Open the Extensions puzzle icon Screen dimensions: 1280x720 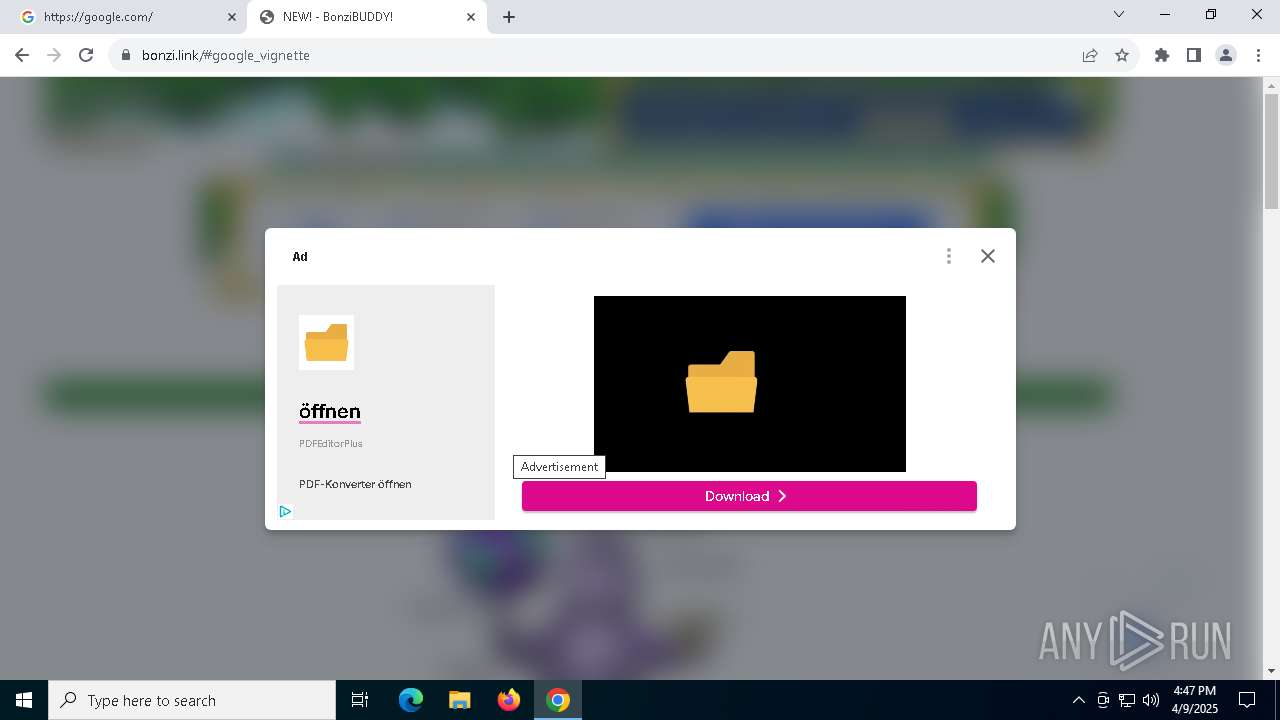tap(1162, 55)
